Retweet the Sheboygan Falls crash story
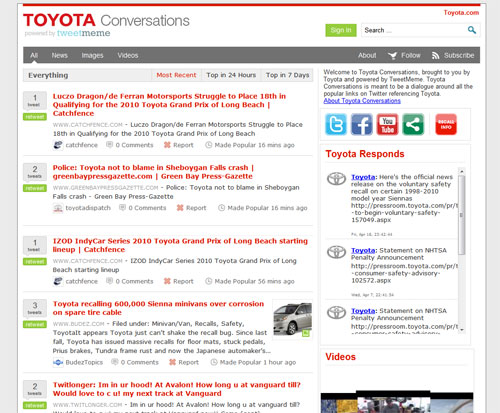Image resolution: width=500 pixels, height=413 pixels. tap(35, 188)
